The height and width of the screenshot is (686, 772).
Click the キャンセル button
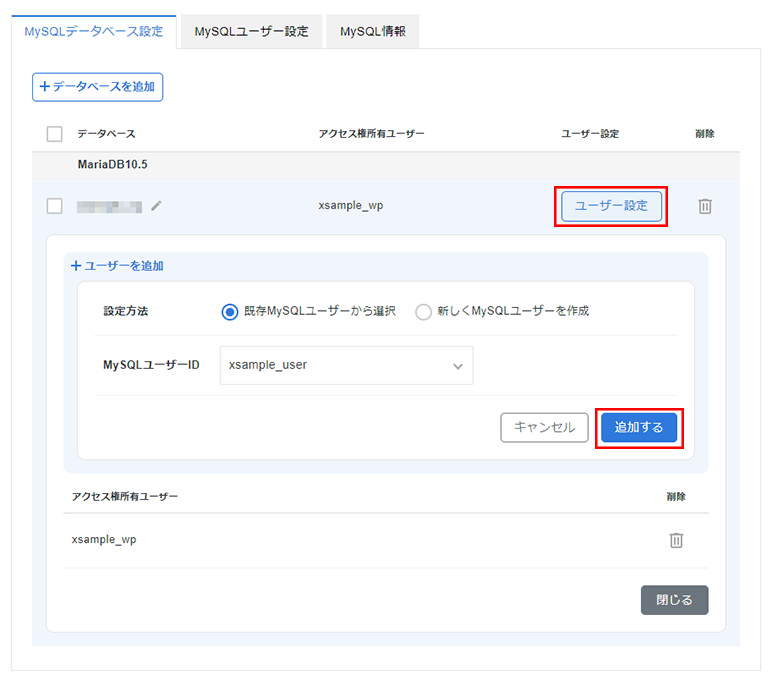point(545,427)
